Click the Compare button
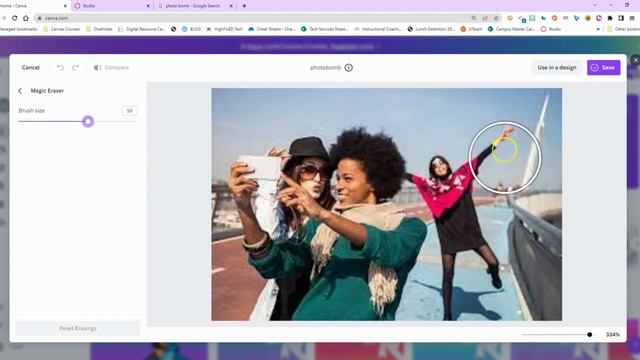This screenshot has height=360, width=640. (111, 67)
